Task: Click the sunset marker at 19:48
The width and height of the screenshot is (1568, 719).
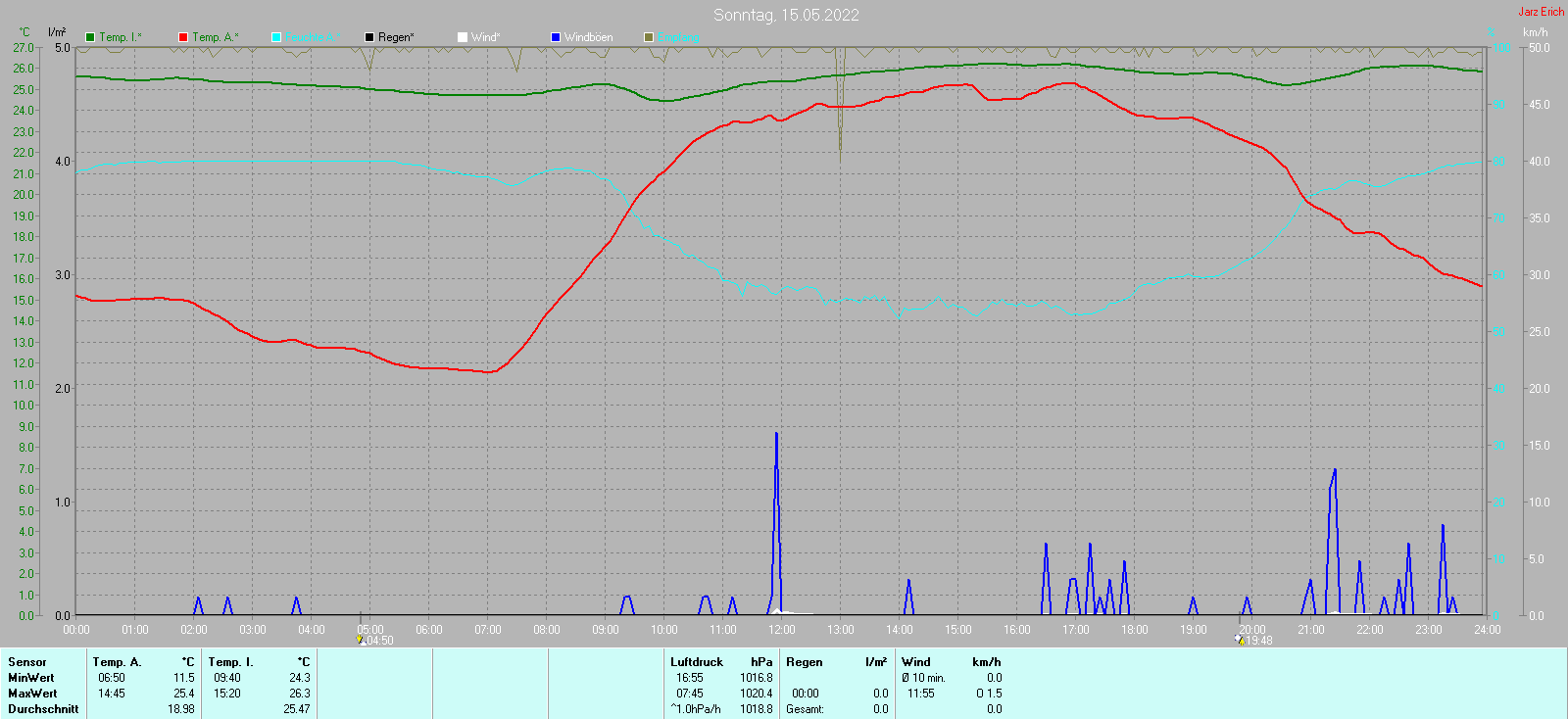Action: (1241, 640)
